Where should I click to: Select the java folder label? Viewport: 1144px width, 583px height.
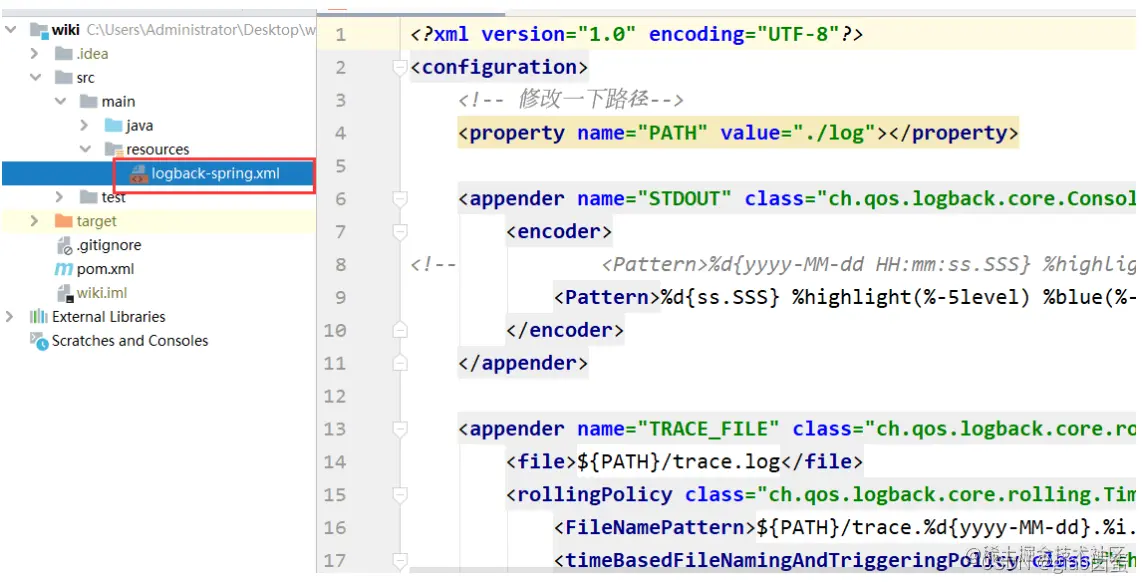click(139, 126)
